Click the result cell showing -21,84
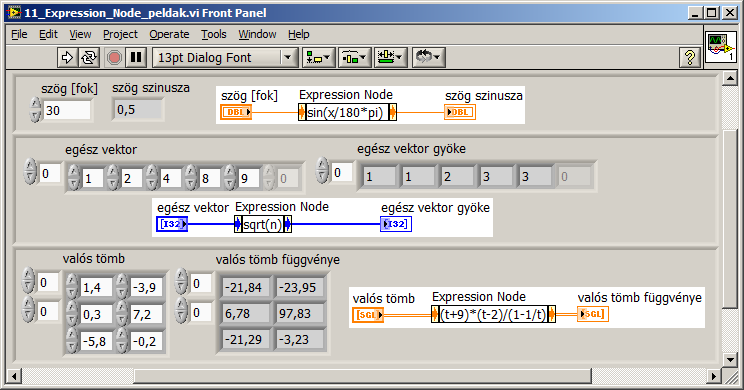This screenshot has width=744, height=390. (246, 288)
